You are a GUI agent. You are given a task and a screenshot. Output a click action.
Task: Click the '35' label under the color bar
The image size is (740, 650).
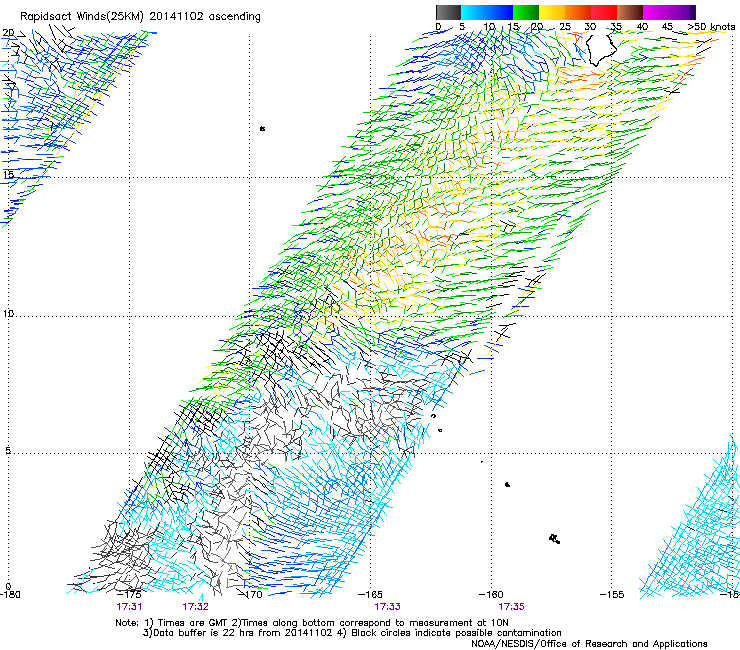tap(616, 27)
